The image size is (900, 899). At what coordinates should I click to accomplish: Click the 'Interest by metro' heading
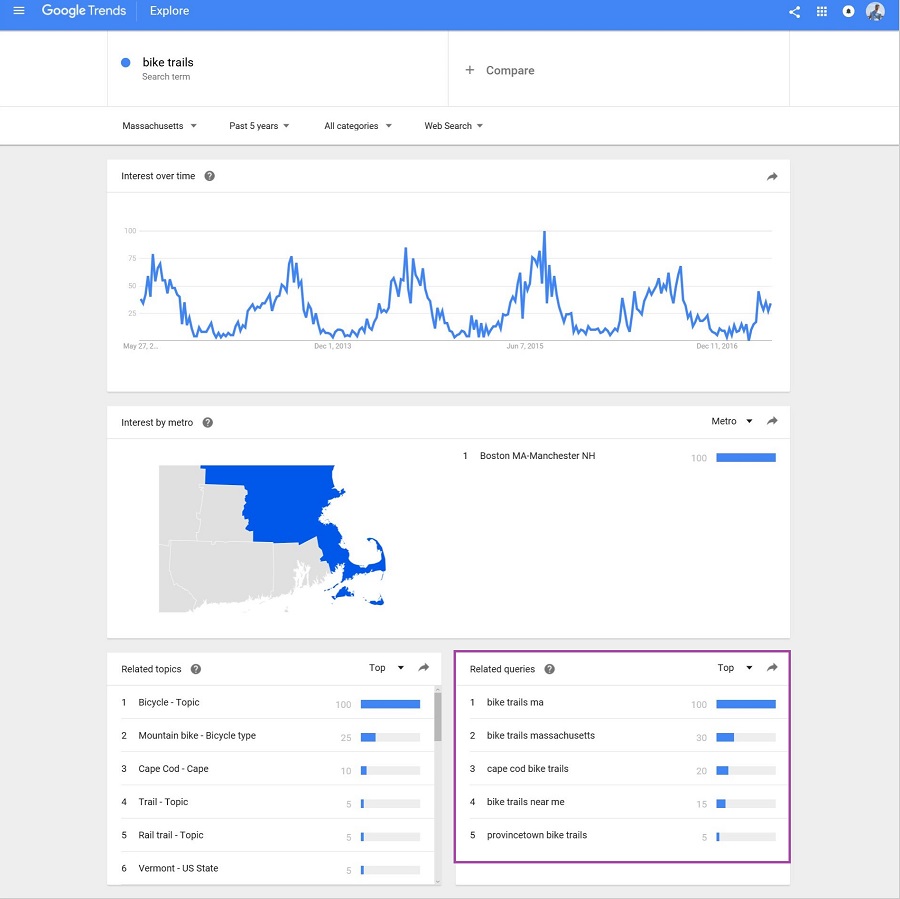pyautogui.click(x=157, y=423)
